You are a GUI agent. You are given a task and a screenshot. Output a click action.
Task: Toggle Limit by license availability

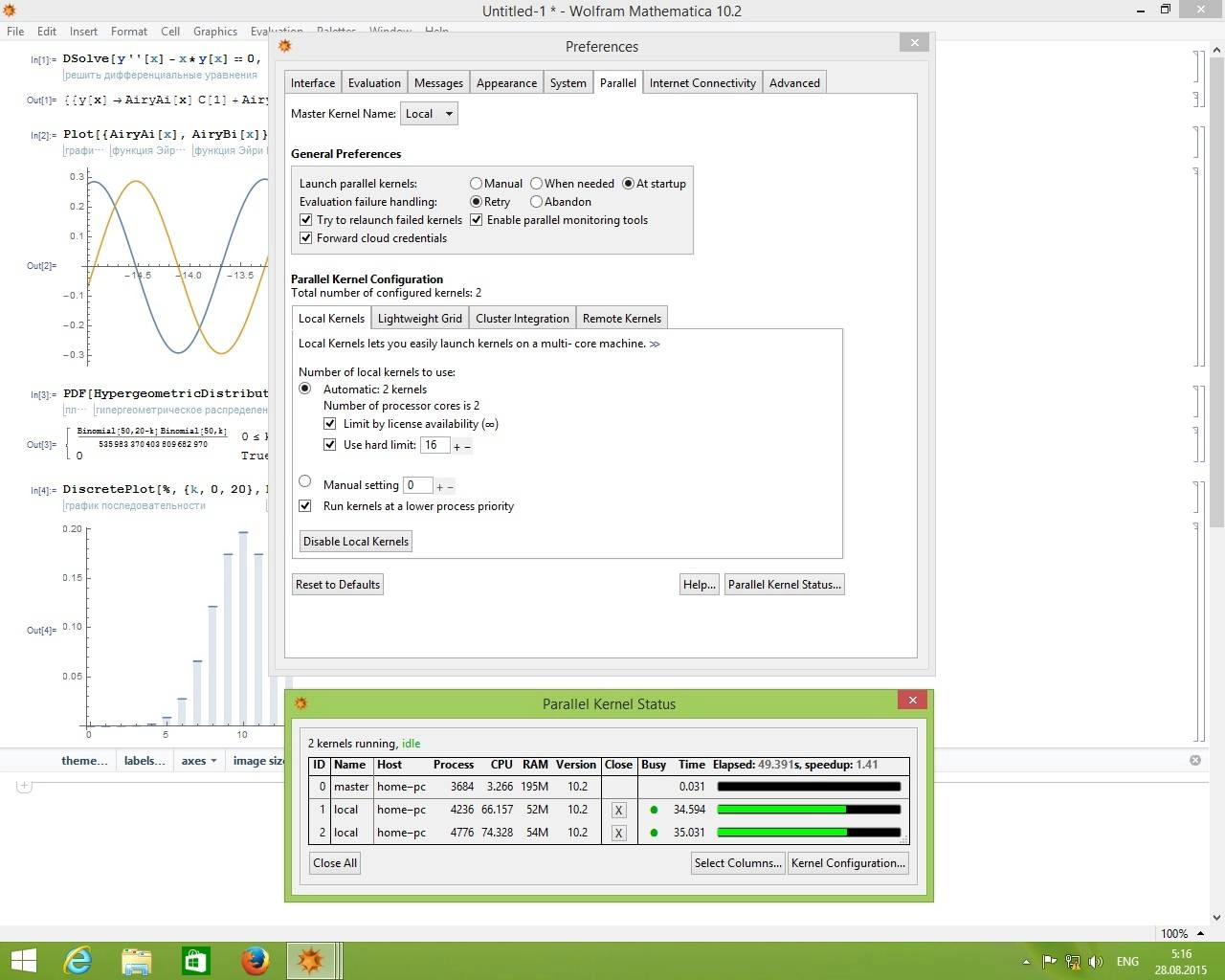click(x=330, y=424)
